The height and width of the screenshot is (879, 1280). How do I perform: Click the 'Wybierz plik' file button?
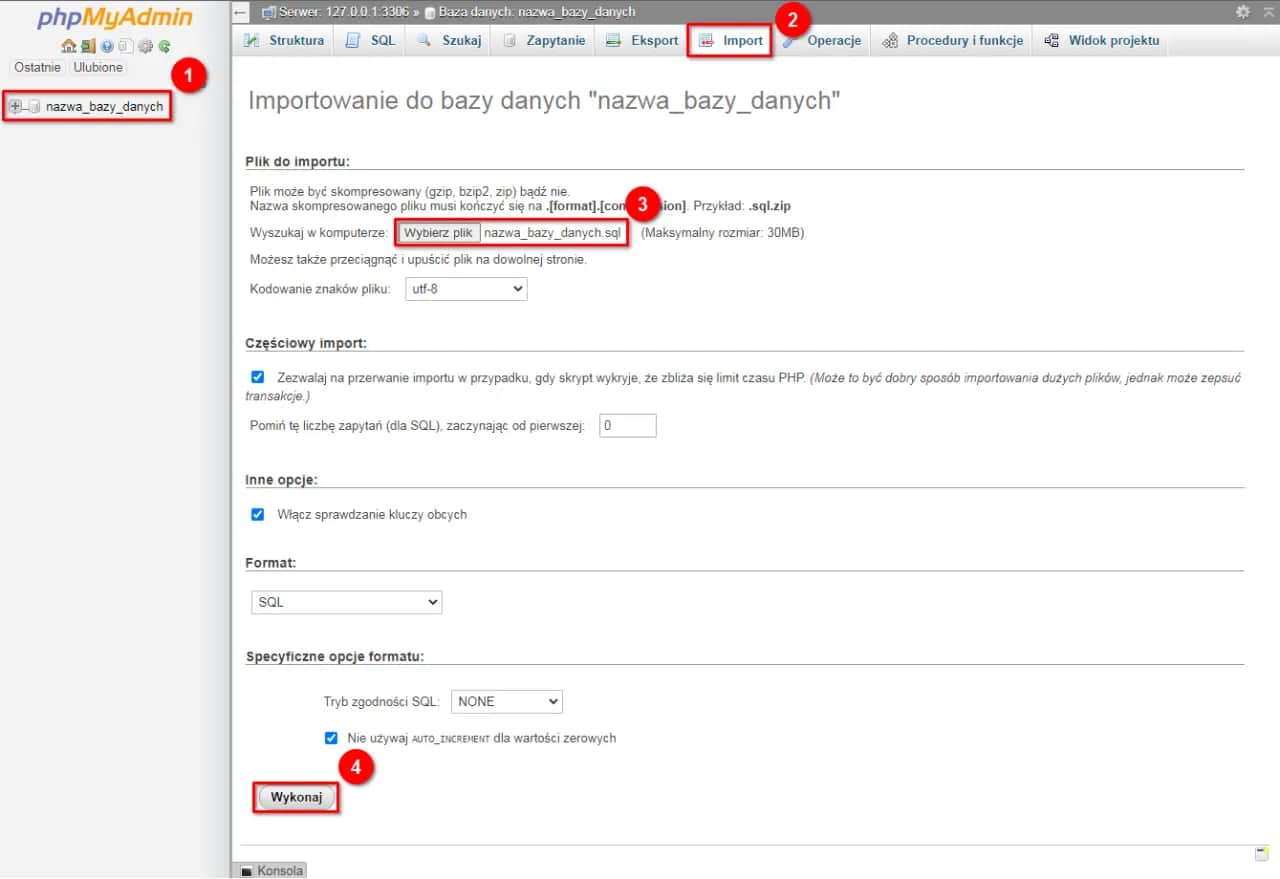438,233
